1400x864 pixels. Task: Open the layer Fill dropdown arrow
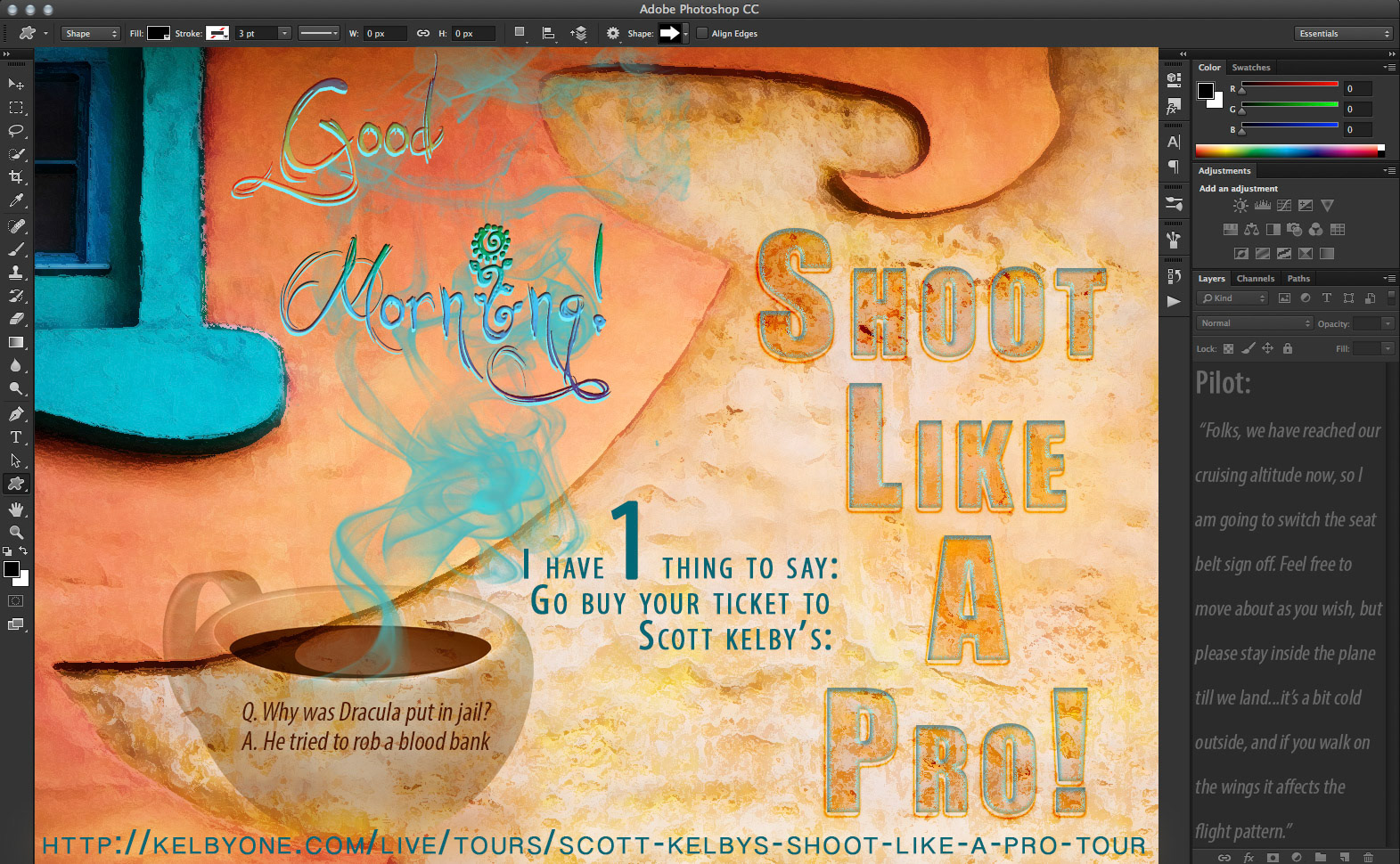tap(1388, 349)
